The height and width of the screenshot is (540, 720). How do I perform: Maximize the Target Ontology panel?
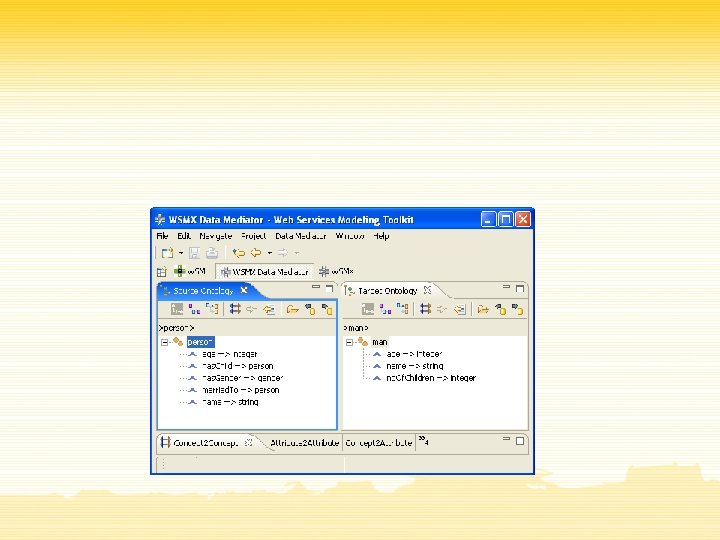coord(520,288)
